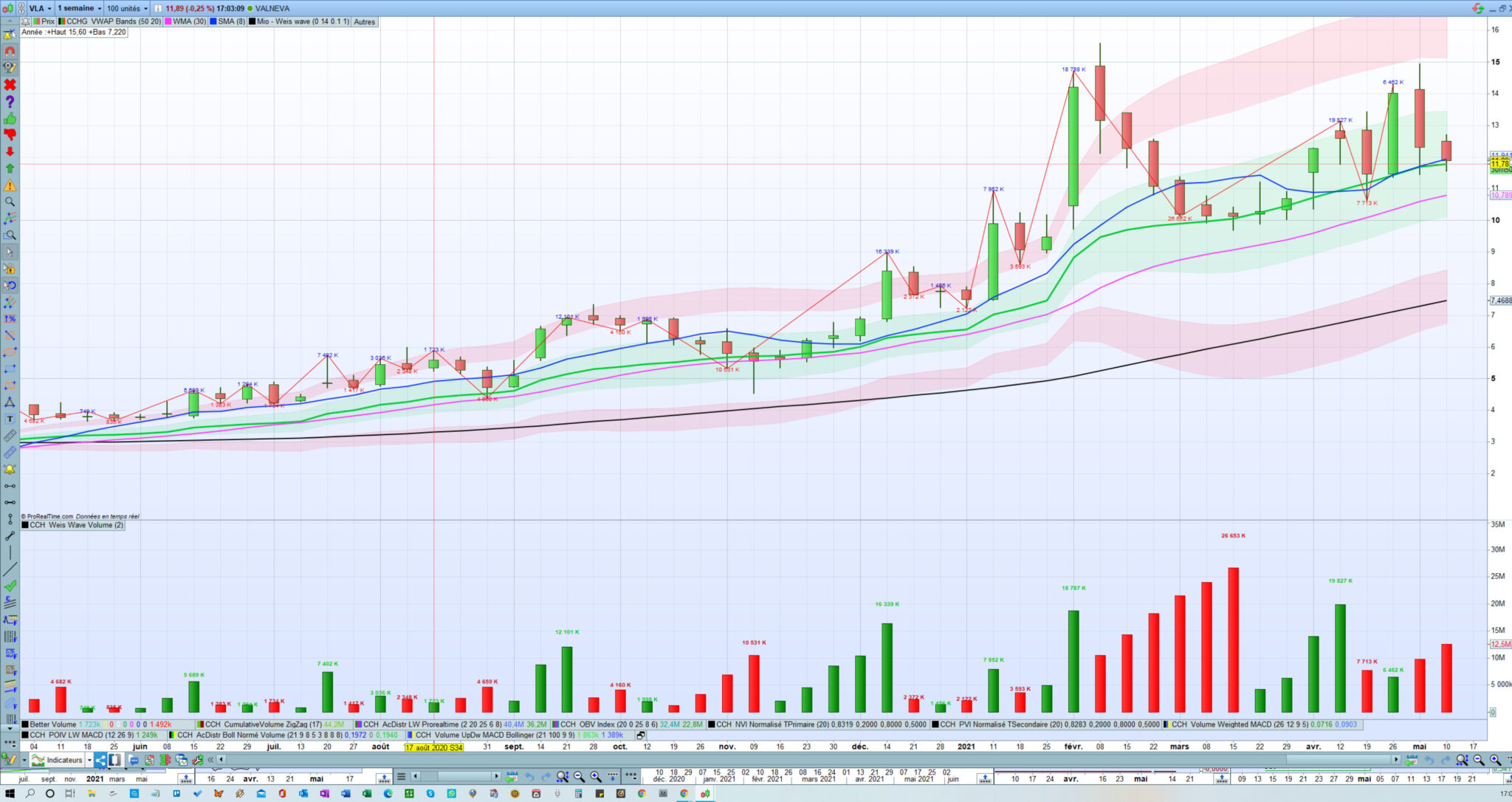Viewport: 1512px width, 802px height.
Task: Pick the yellow warning triangle tool
Action: pos(10,185)
